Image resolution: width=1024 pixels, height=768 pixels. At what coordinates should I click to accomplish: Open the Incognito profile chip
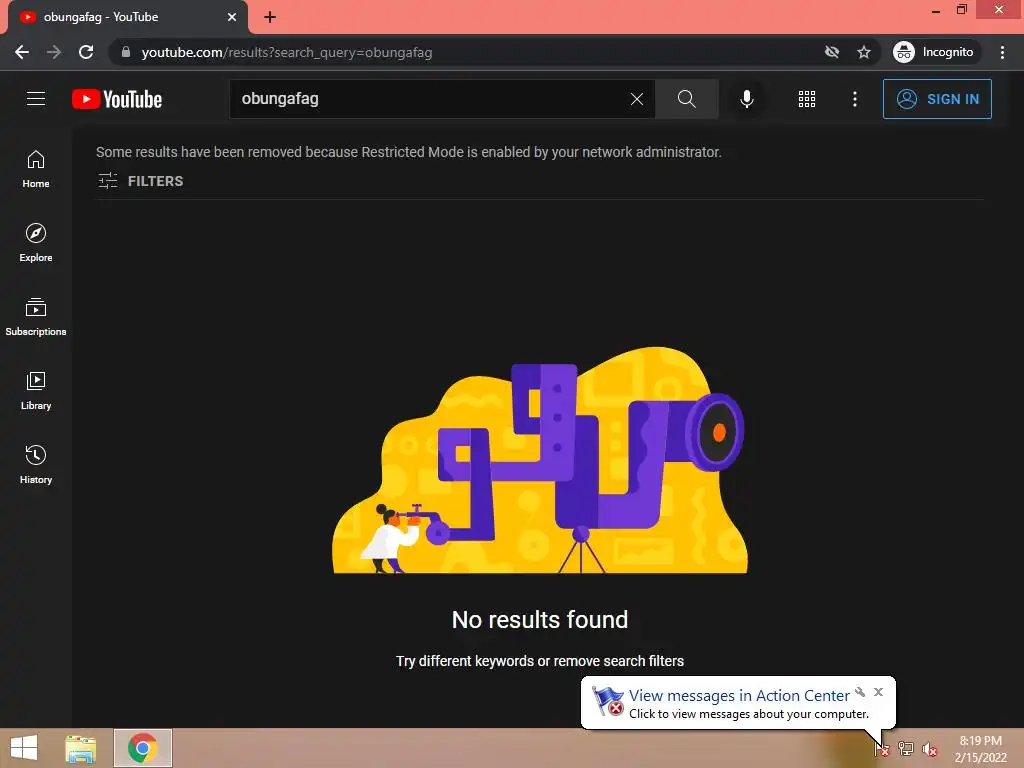tap(934, 52)
